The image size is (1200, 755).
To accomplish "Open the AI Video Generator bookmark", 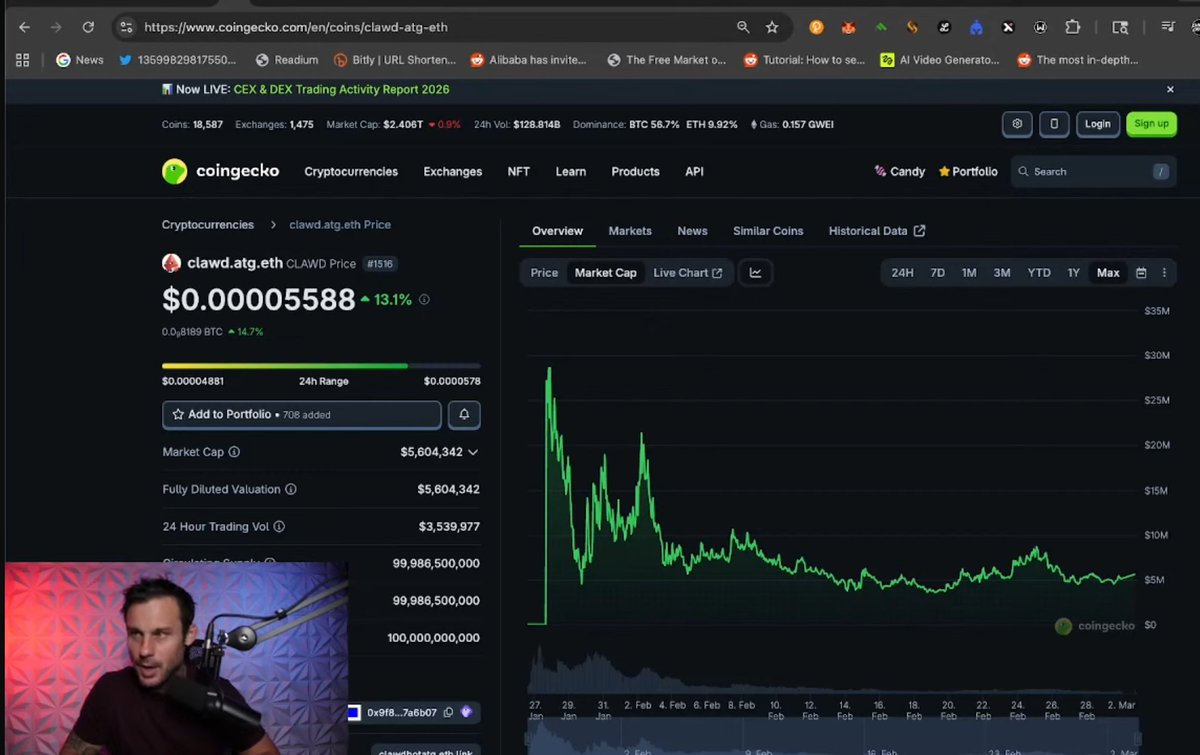I will 940,60.
